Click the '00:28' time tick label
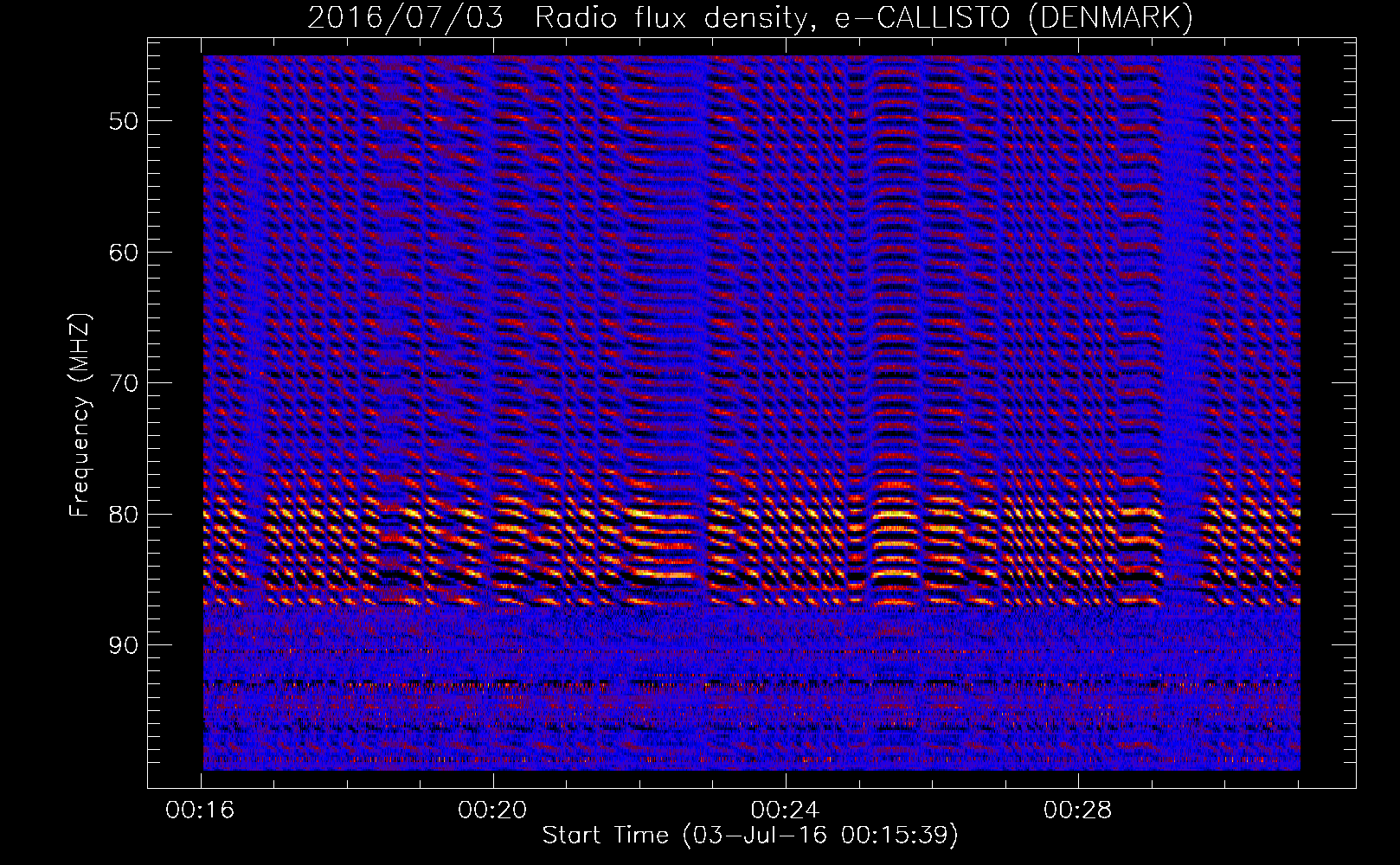 pos(1078,811)
